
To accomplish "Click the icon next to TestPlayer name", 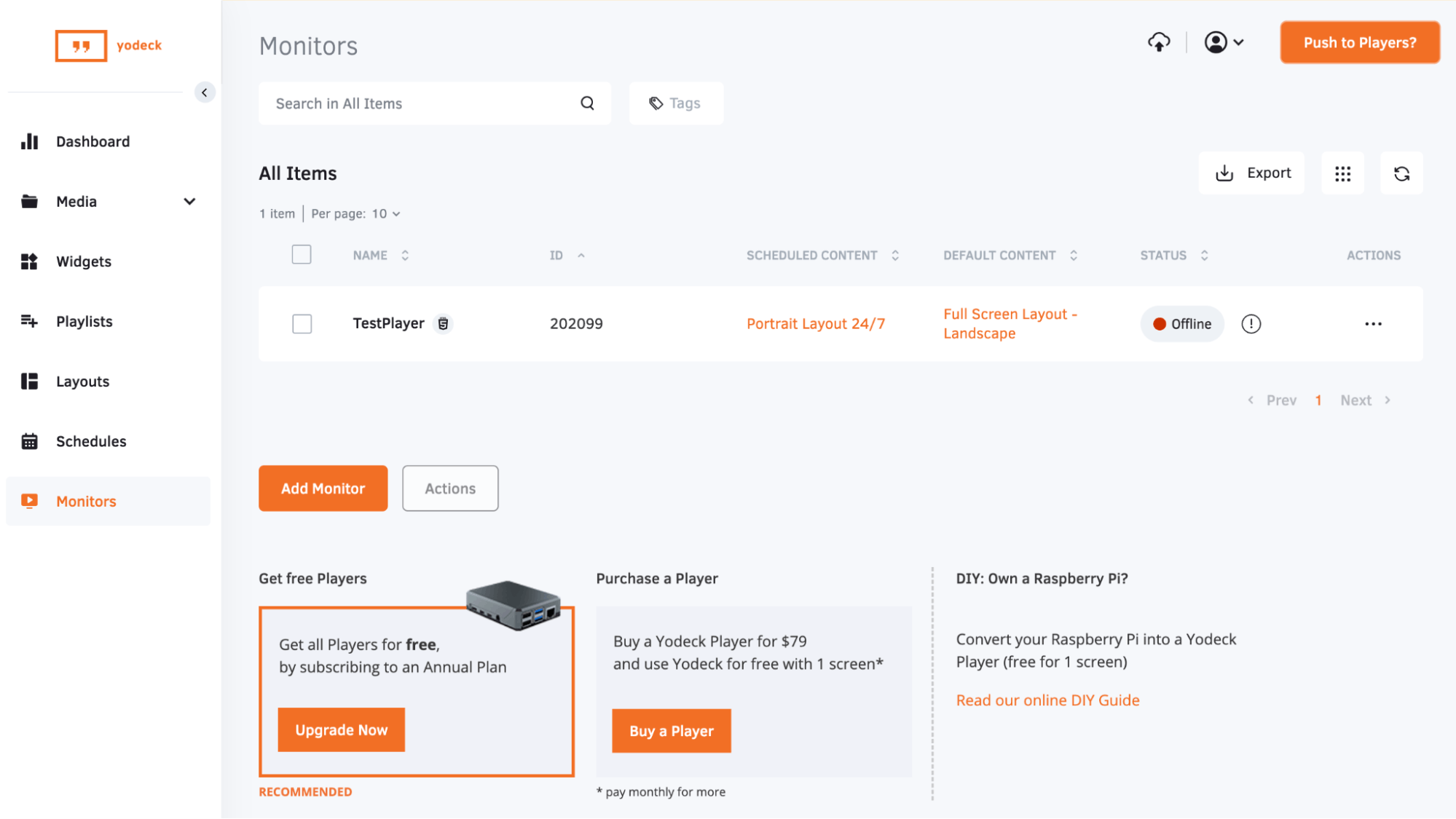I will tap(443, 324).
